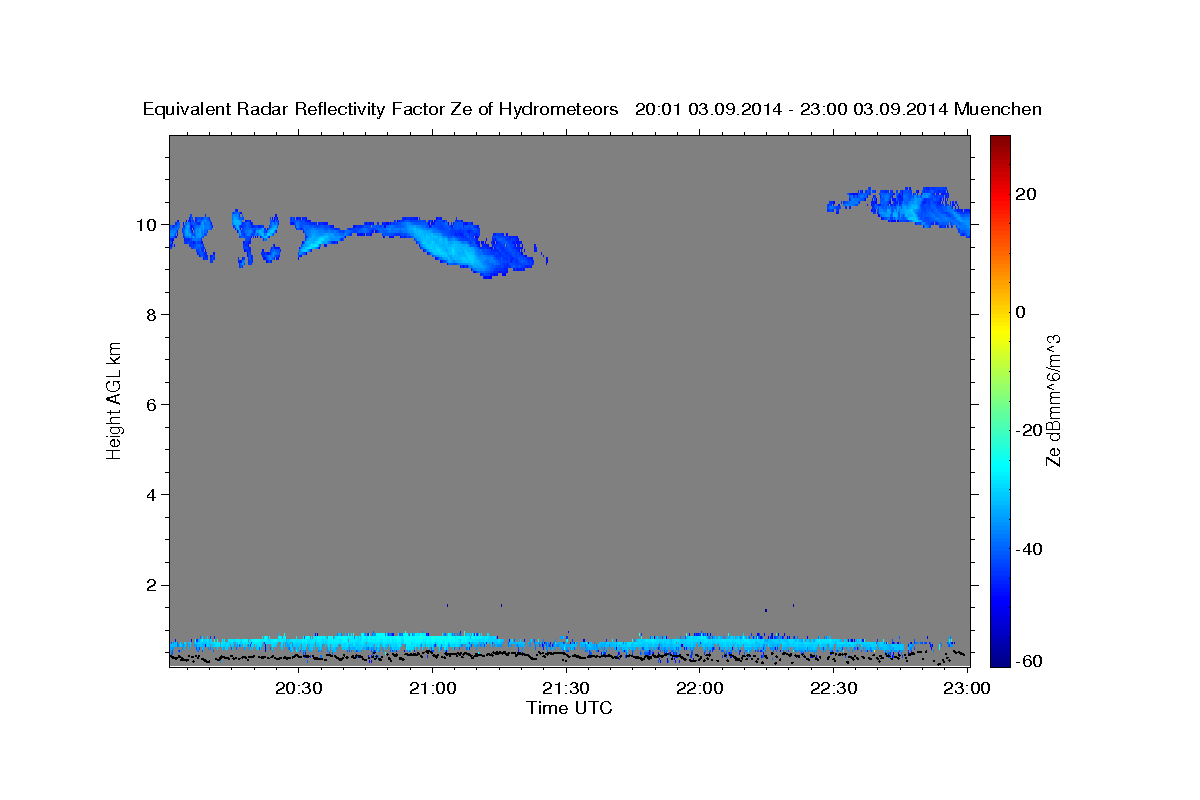Click the colorbar value '-60'
The height and width of the screenshot is (800, 1200).
coord(1029,661)
